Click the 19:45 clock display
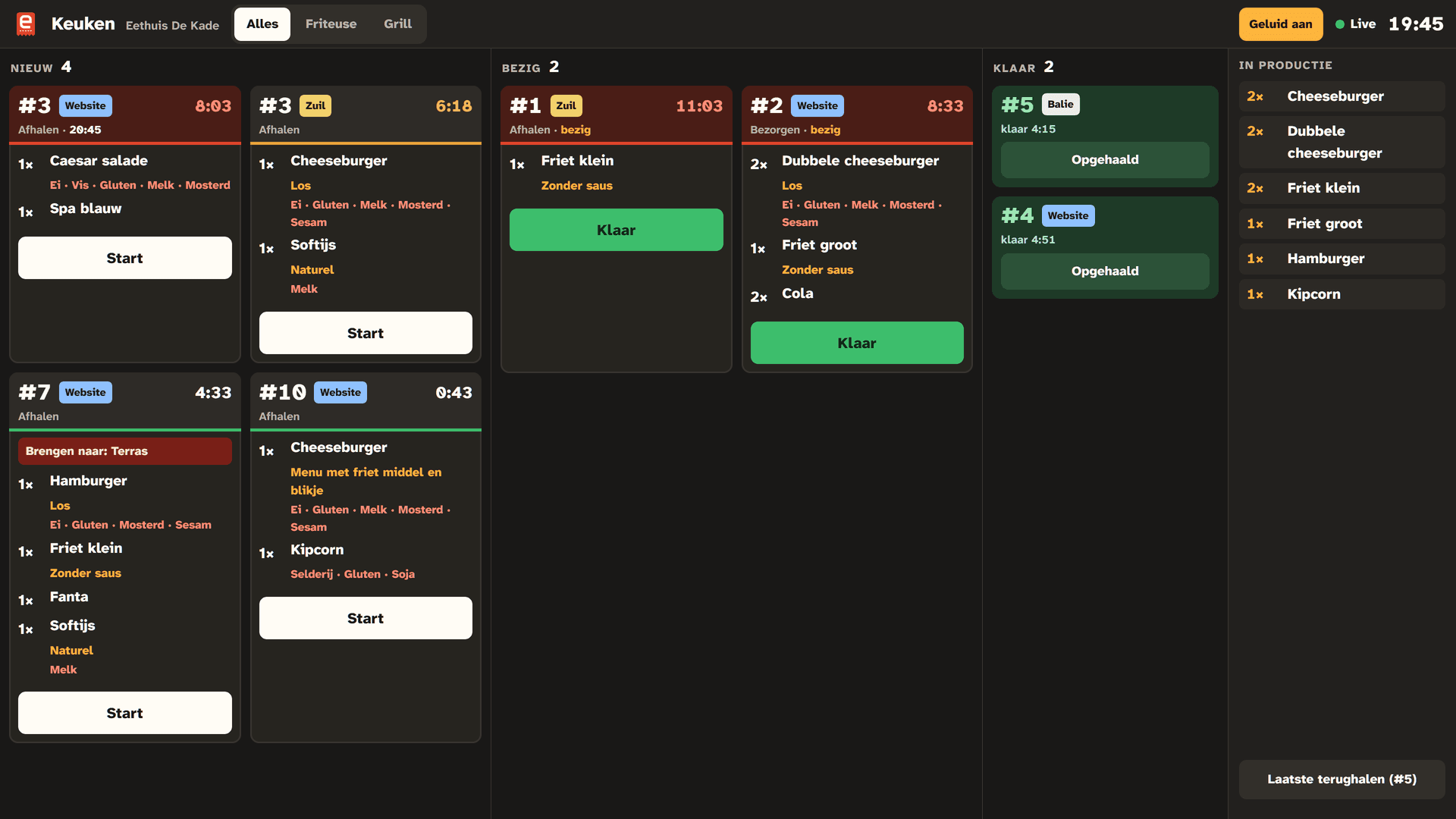Image resolution: width=1456 pixels, height=819 pixels. click(1416, 24)
